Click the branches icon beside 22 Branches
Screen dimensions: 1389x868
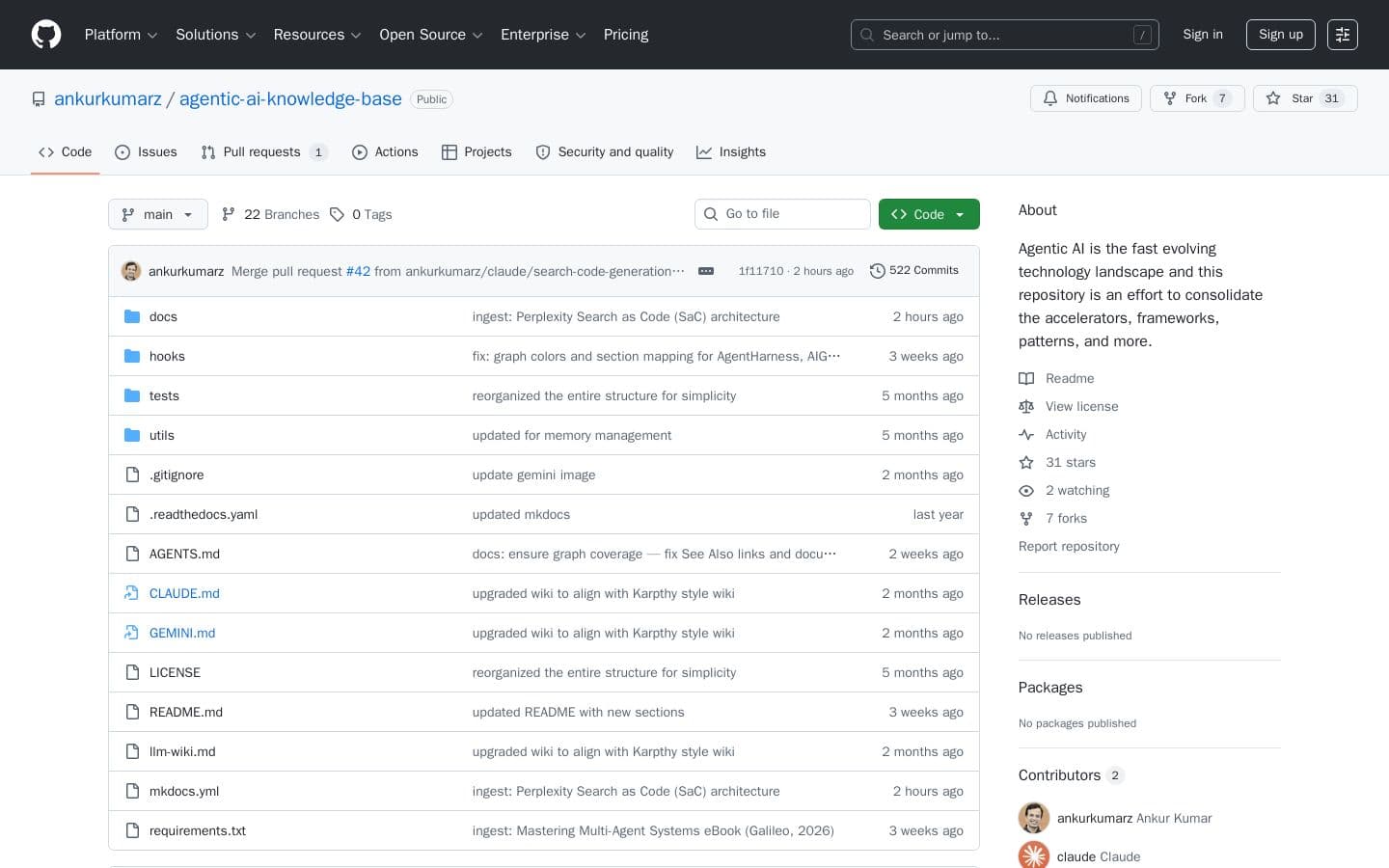point(229,214)
